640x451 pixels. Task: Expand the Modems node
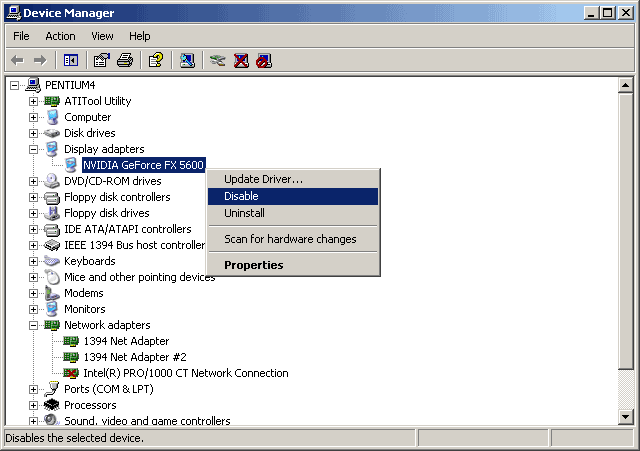coord(33,293)
